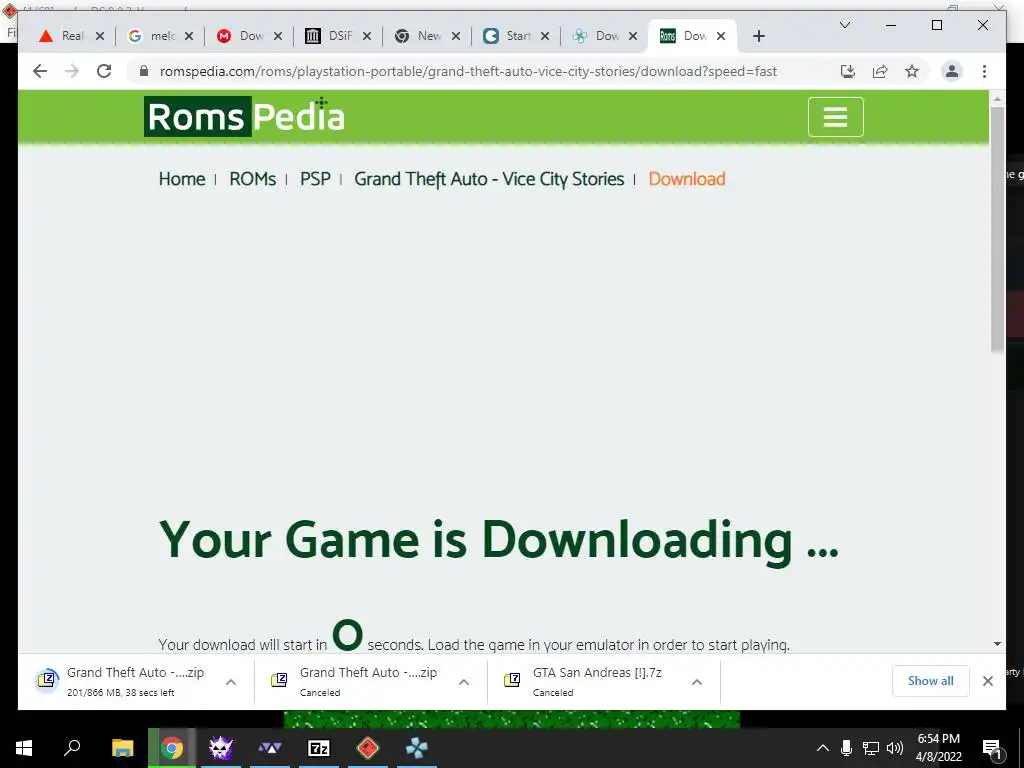This screenshot has width=1024, height=768.
Task: Open the bat-shaped app in taskbar
Action: point(270,748)
